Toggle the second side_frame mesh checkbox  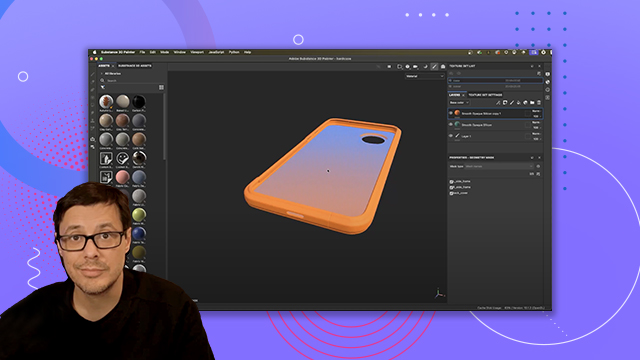point(451,187)
